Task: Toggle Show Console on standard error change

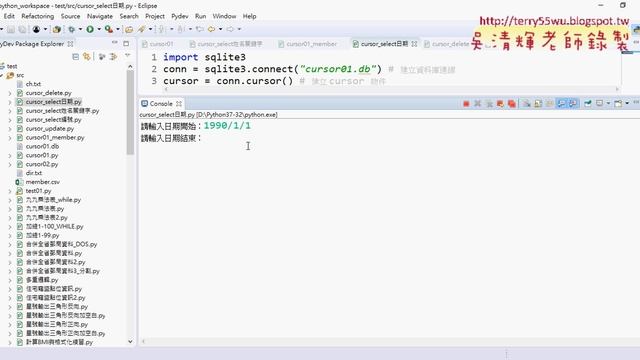Action: pyautogui.click(x=573, y=104)
